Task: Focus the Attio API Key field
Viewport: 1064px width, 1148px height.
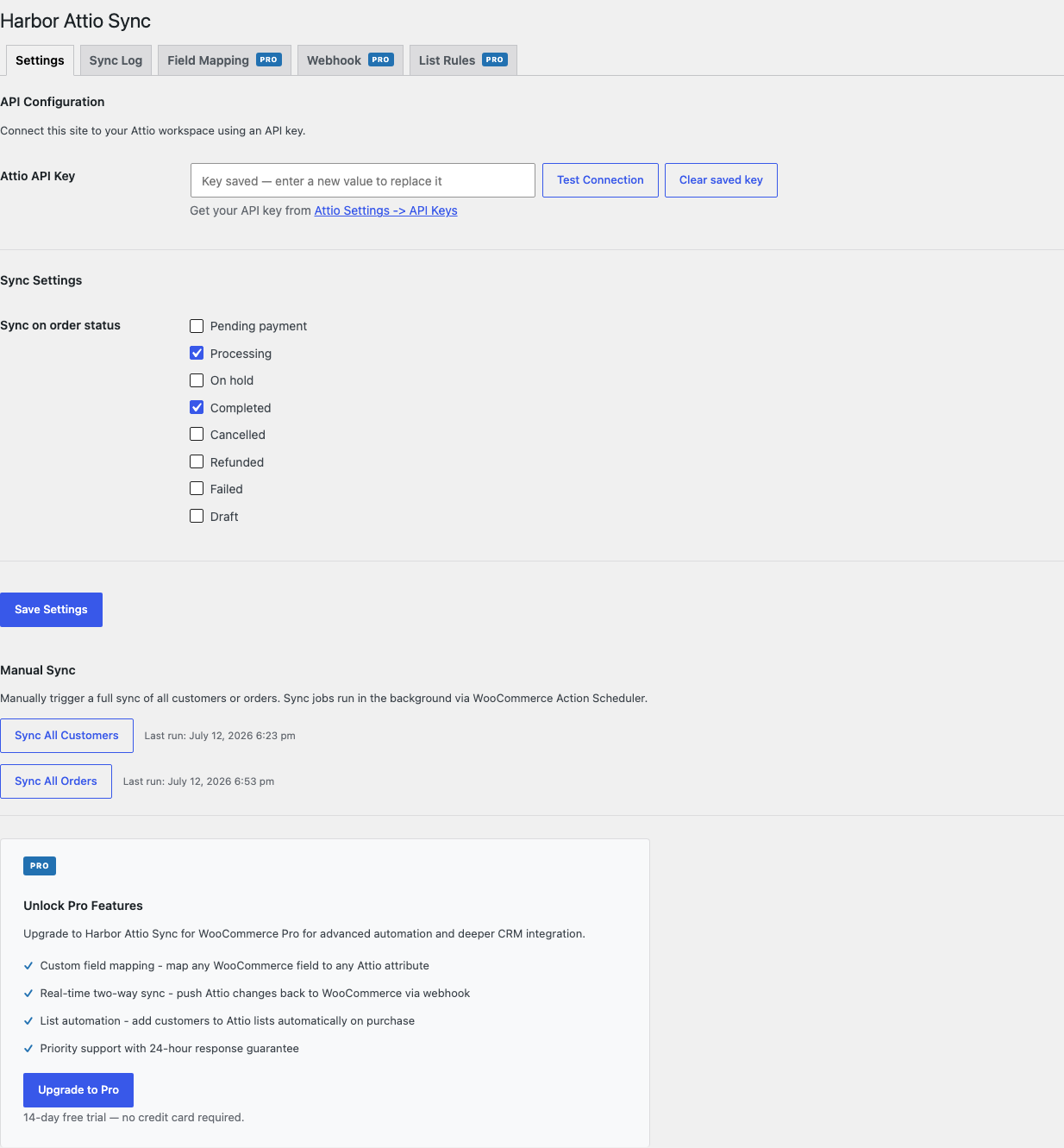Action: [363, 180]
